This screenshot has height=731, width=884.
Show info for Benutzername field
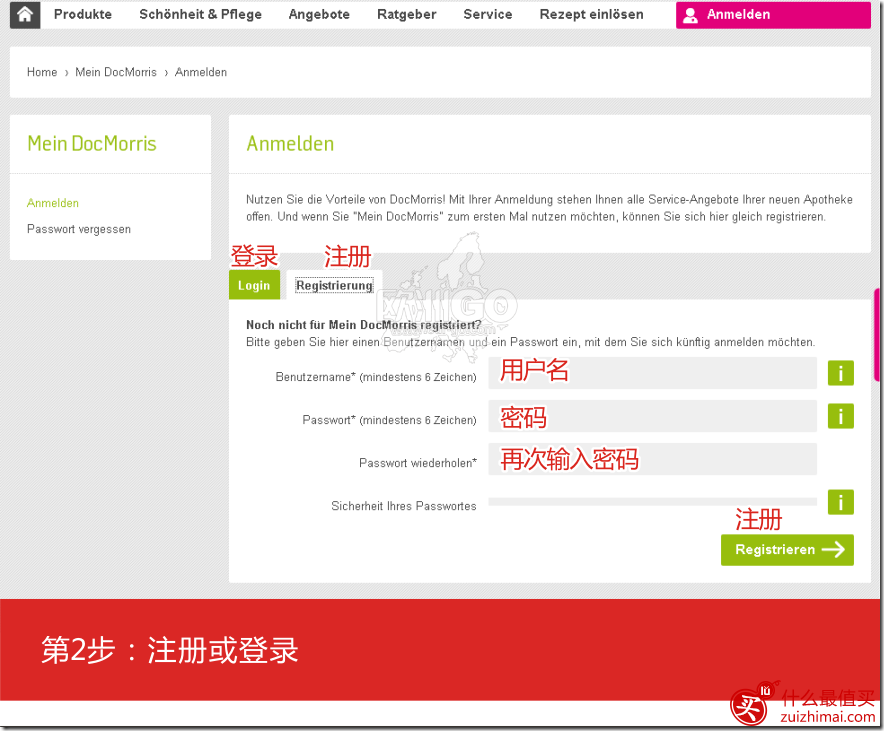(841, 373)
